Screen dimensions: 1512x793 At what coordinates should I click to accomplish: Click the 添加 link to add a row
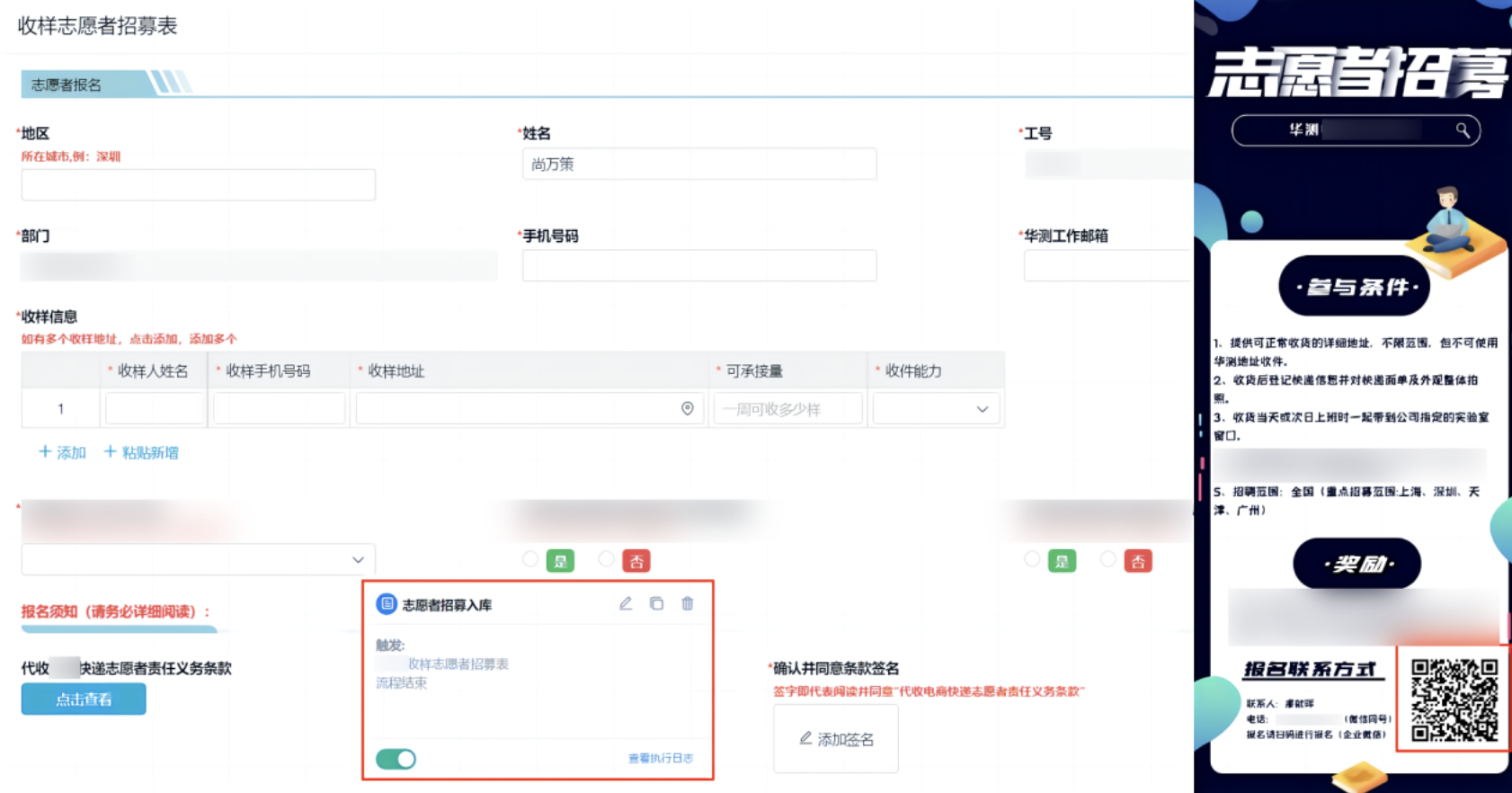tap(62, 452)
